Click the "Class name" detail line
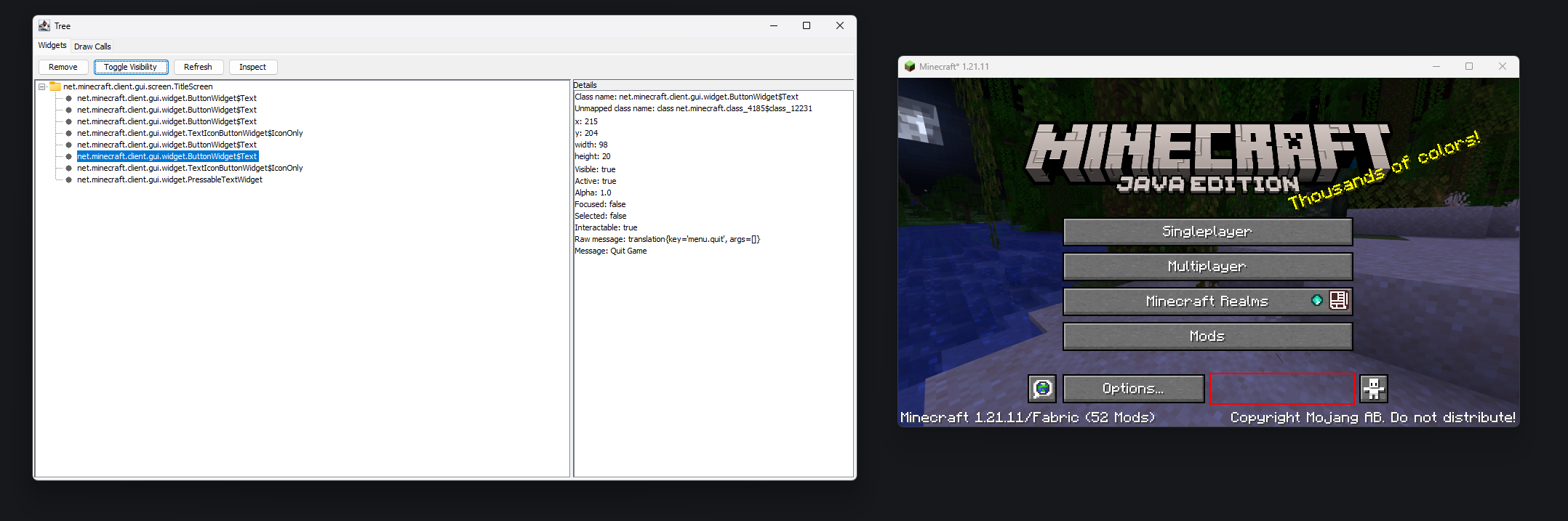Image resolution: width=1568 pixels, height=521 pixels. 687,97
